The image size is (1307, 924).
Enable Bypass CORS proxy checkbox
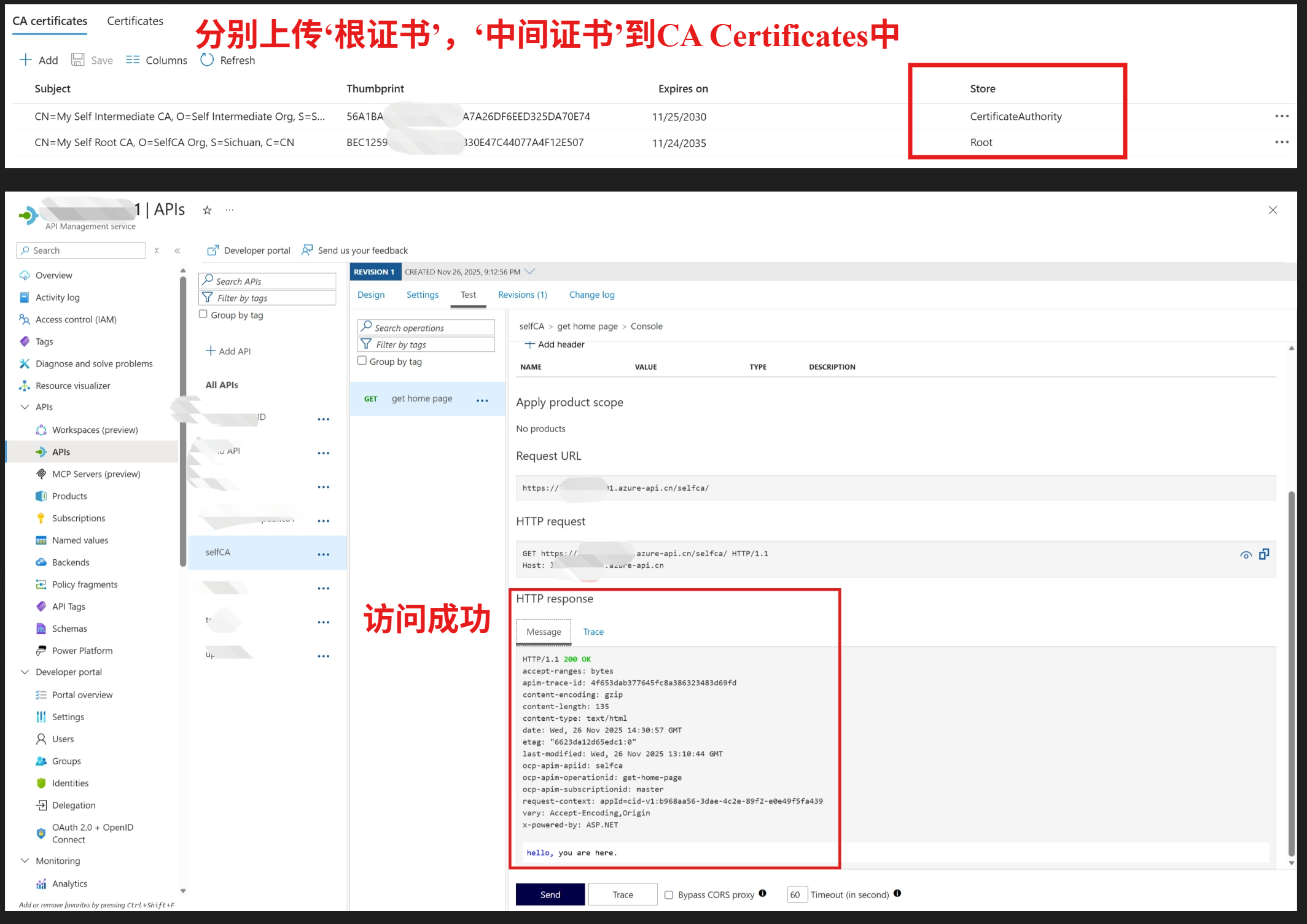(x=669, y=895)
